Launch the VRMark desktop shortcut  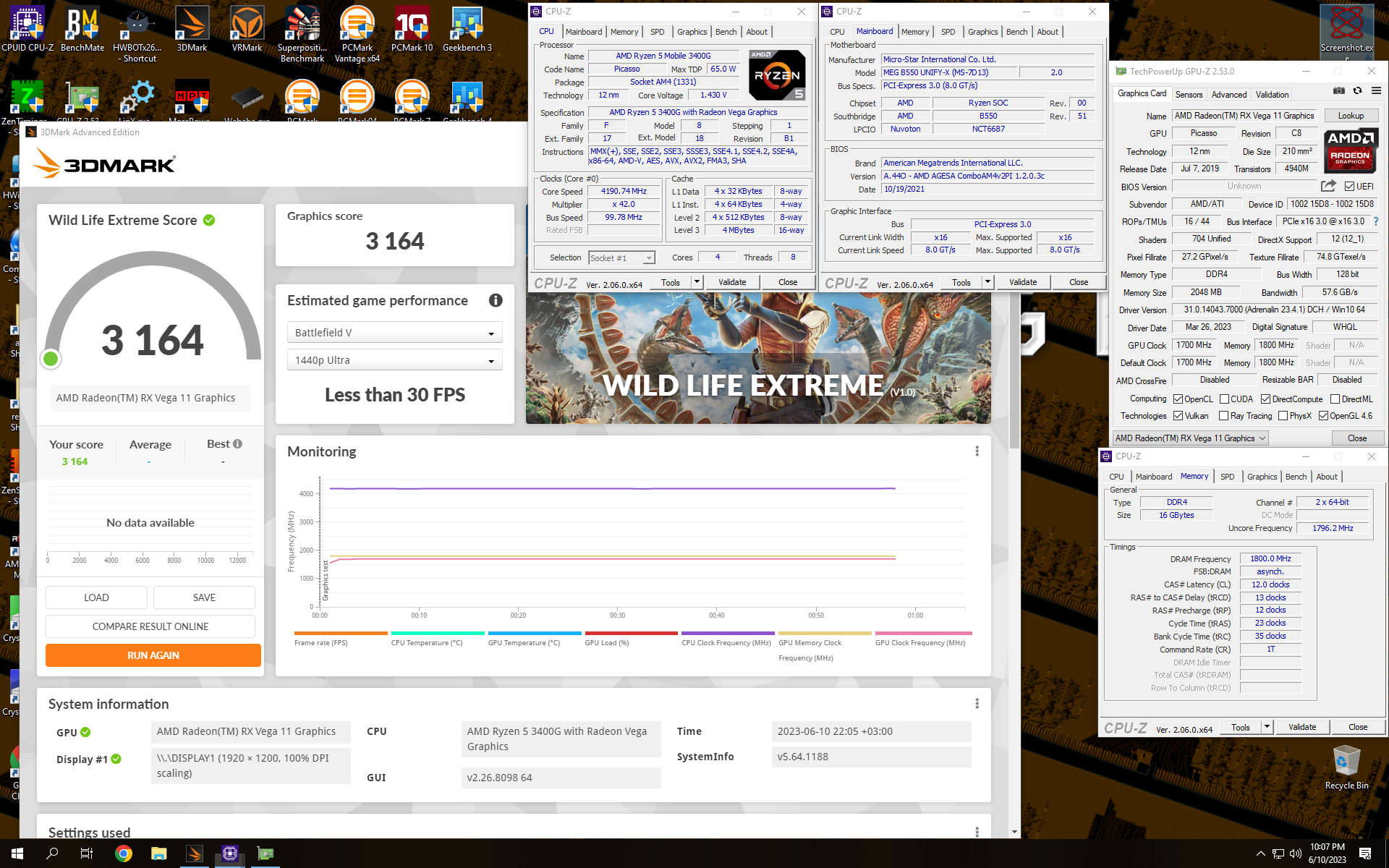coord(247,29)
